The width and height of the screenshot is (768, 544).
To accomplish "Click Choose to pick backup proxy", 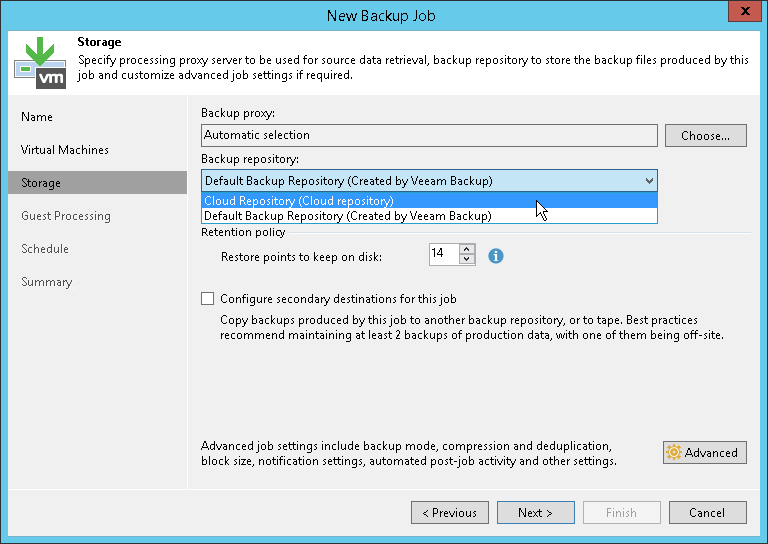I will point(706,135).
